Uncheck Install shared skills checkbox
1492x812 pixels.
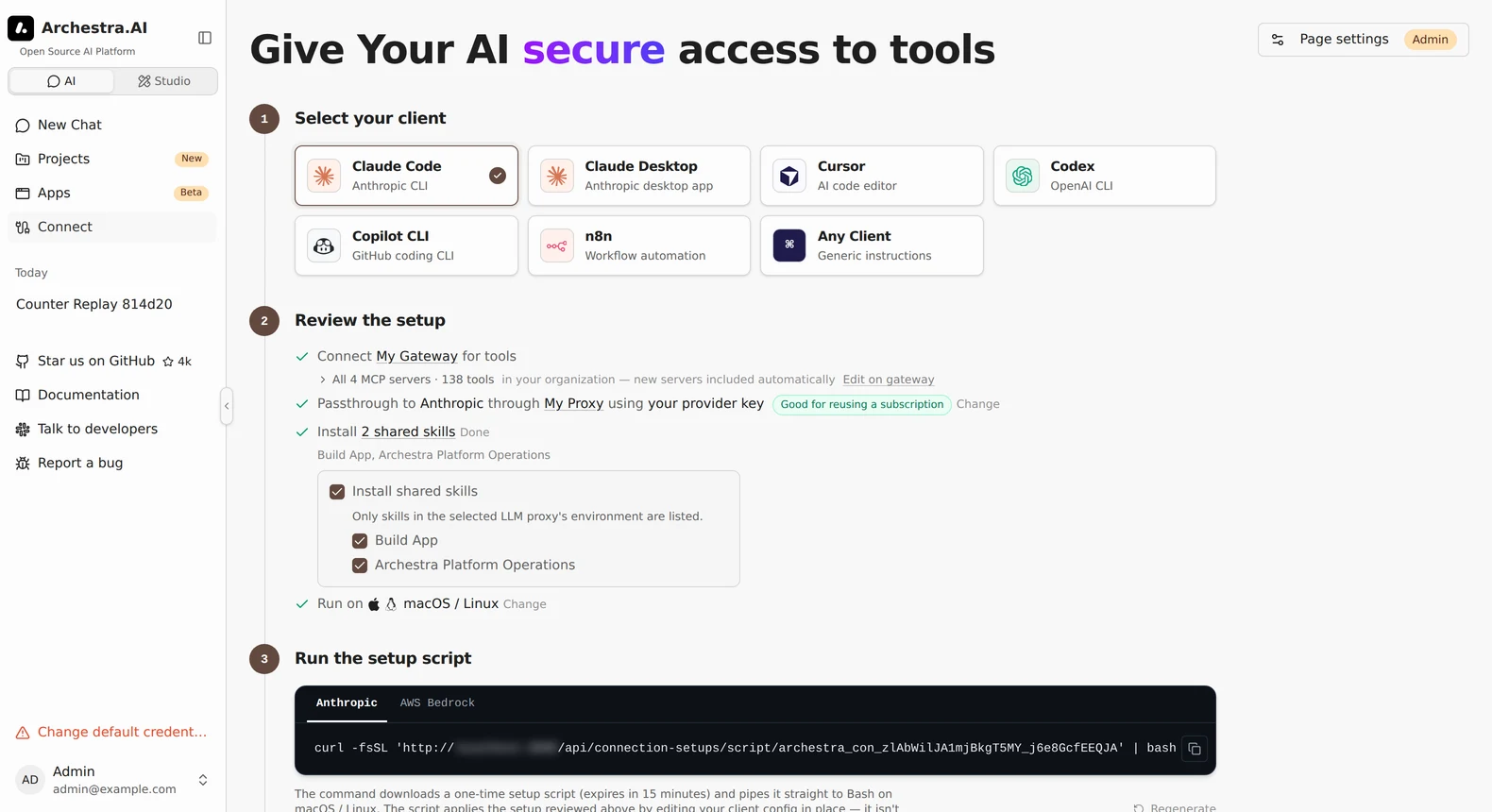tap(337, 492)
